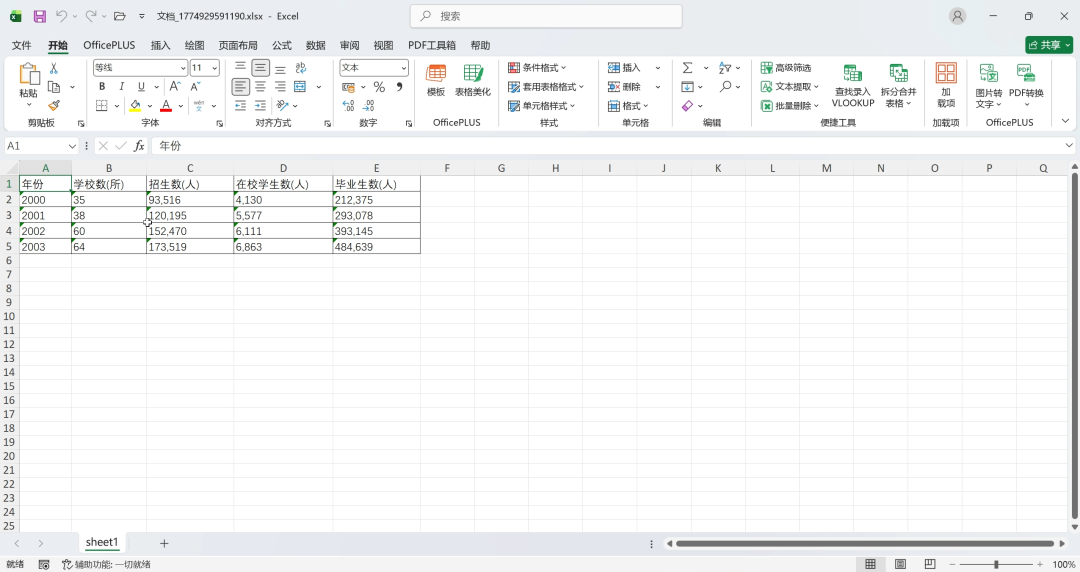Viewport: 1080px width, 572px height.
Task: Click the 高级筛选 advanced filter button
Action: click(789, 68)
